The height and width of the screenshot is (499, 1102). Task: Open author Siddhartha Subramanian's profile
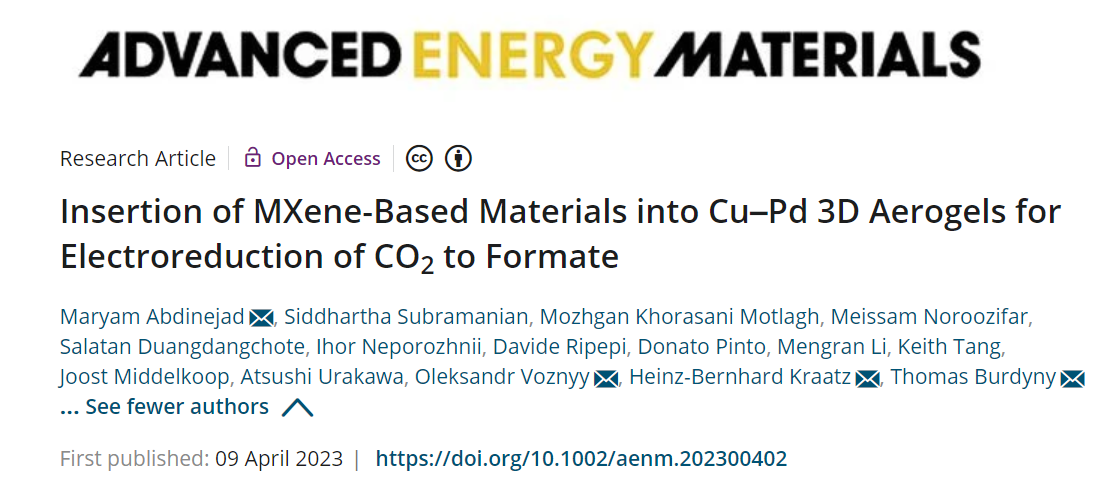pos(406,317)
